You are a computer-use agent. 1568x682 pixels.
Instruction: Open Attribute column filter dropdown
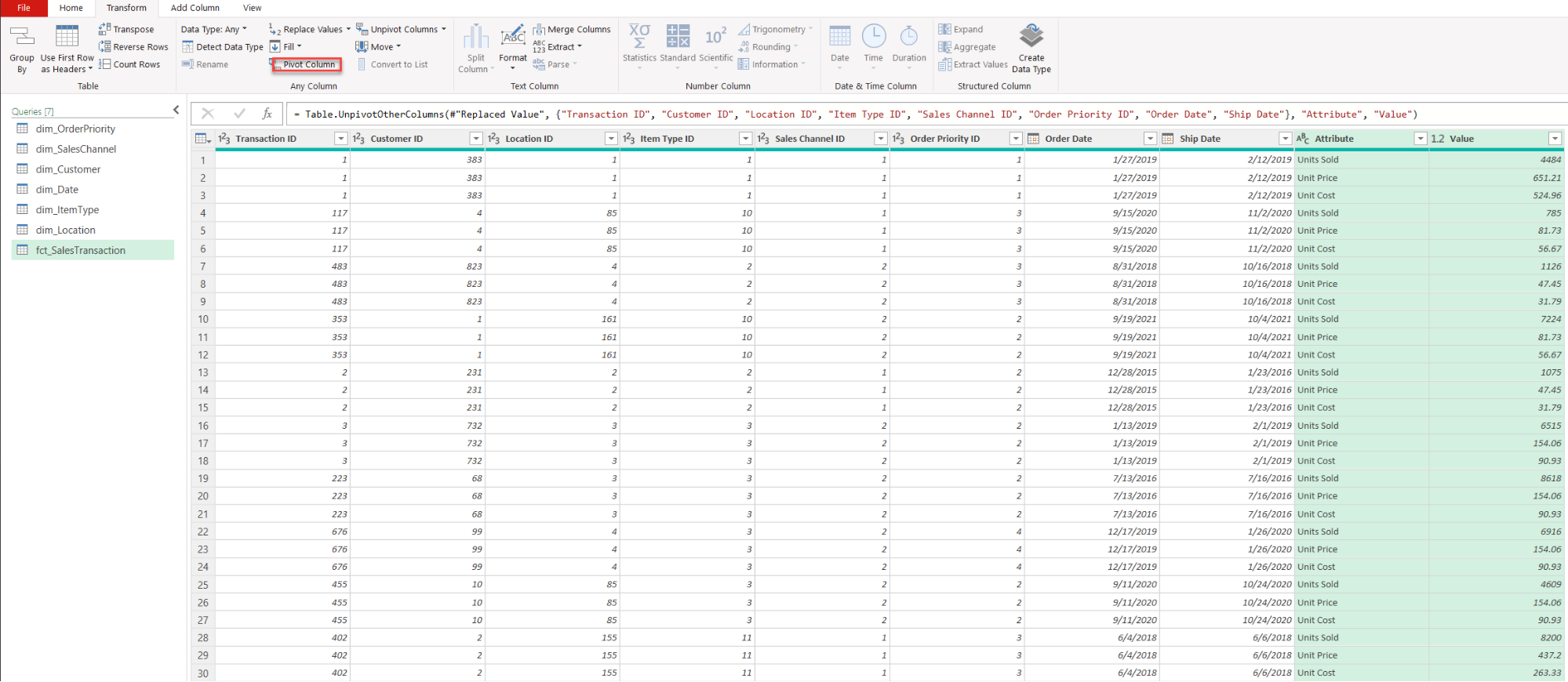point(1420,139)
